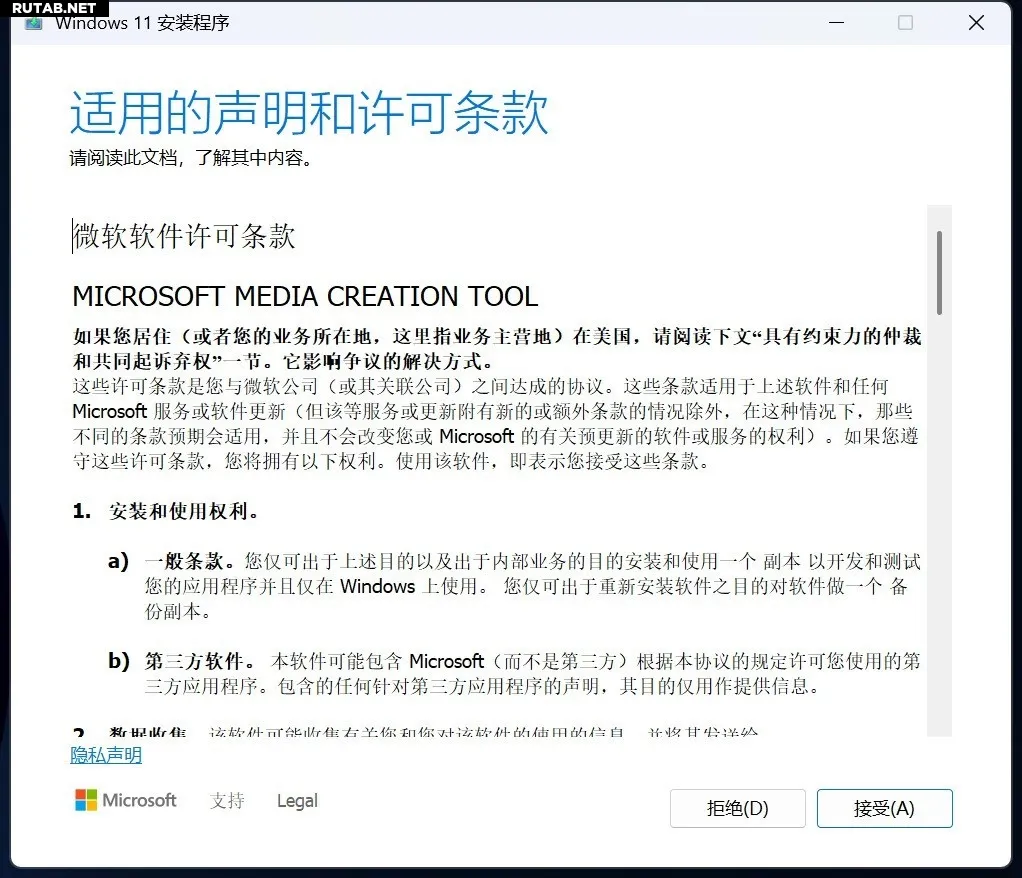The height and width of the screenshot is (878, 1022).
Task: Click the 微软软件许可条款 heading in the document
Action: (185, 236)
